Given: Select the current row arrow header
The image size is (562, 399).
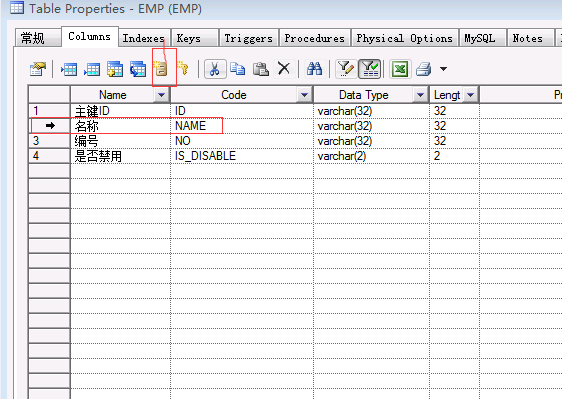Looking at the screenshot, I should pyautogui.click(x=49, y=125).
